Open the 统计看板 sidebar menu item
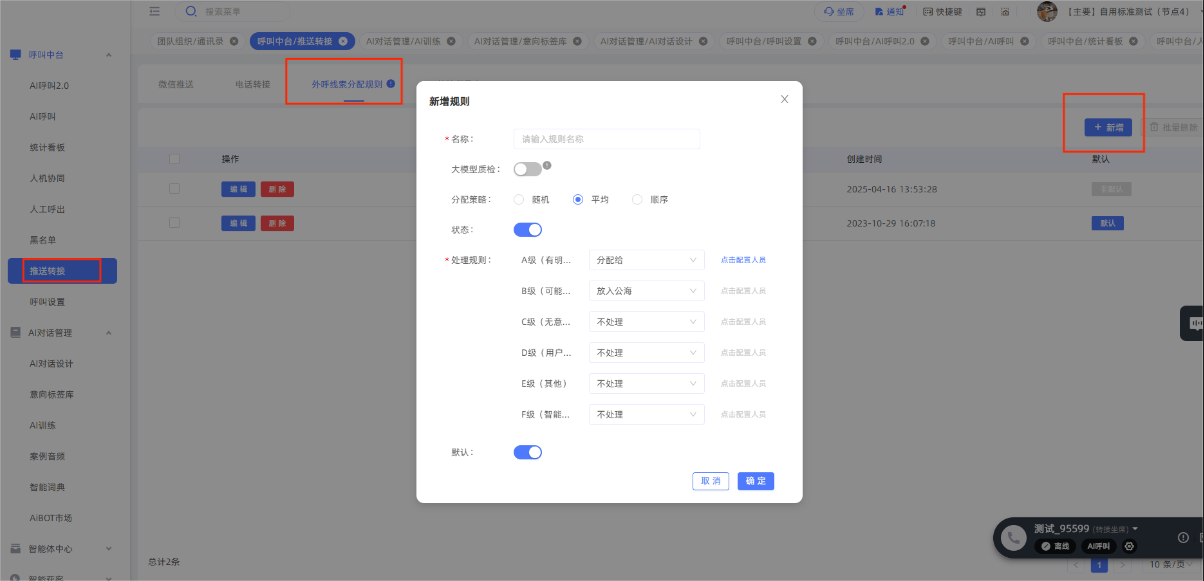Viewport: 1204px width, 581px height. 47,147
